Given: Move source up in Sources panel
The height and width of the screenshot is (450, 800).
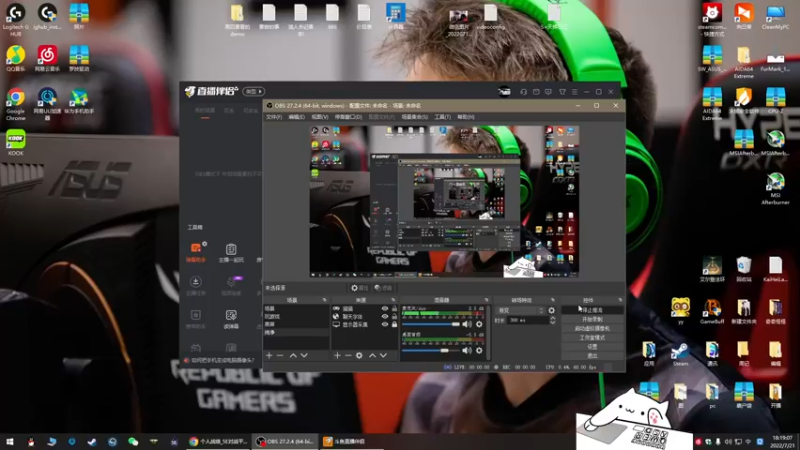Looking at the screenshot, I should coord(372,355).
